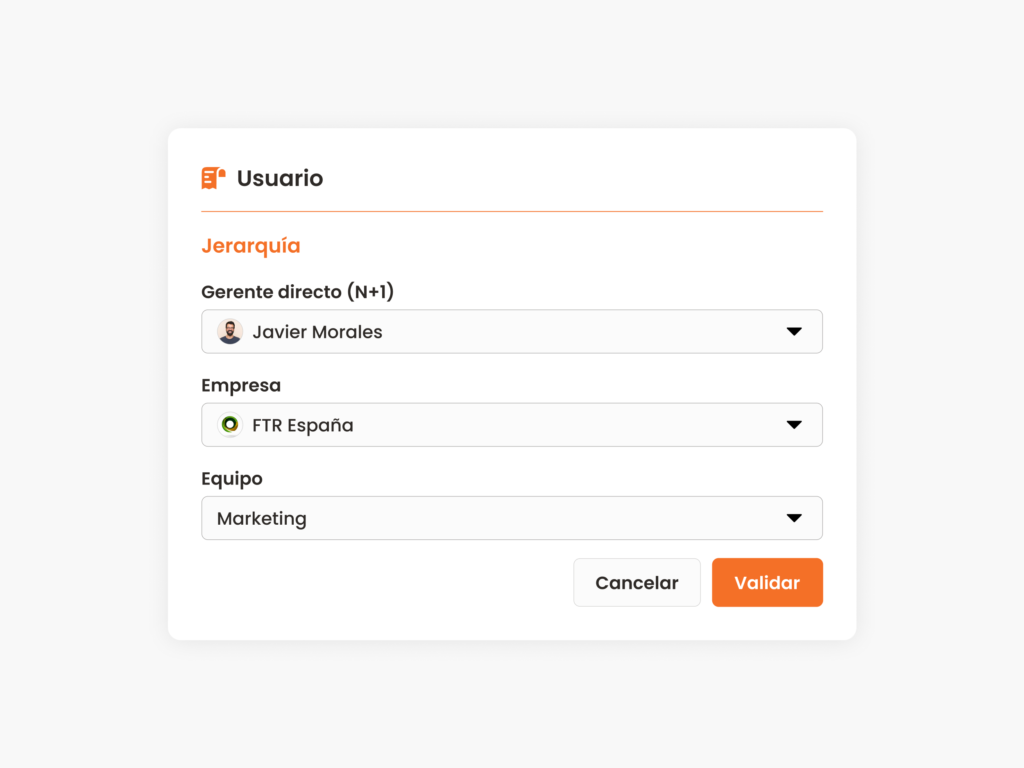Select the Javier Morales name text
This screenshot has height=768, width=1024.
coord(317,332)
